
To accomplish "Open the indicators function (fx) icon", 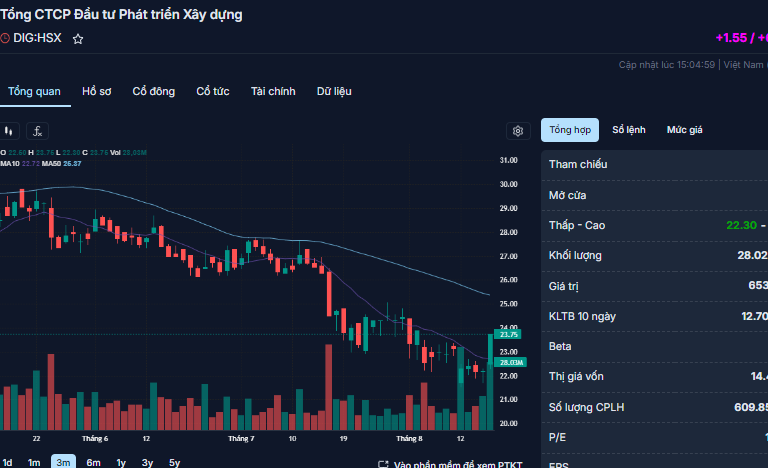I will (37, 131).
